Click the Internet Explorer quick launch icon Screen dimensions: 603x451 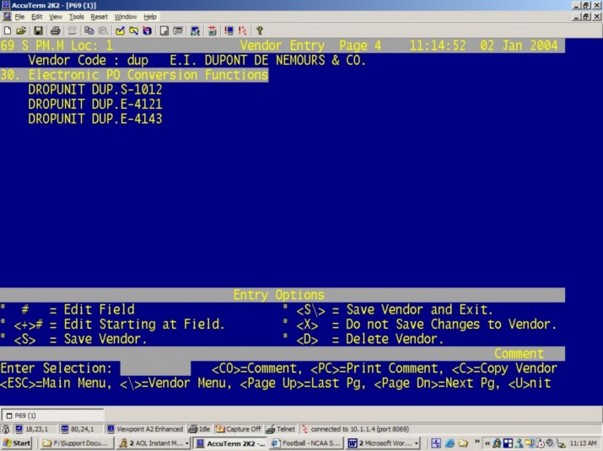(x=450, y=443)
